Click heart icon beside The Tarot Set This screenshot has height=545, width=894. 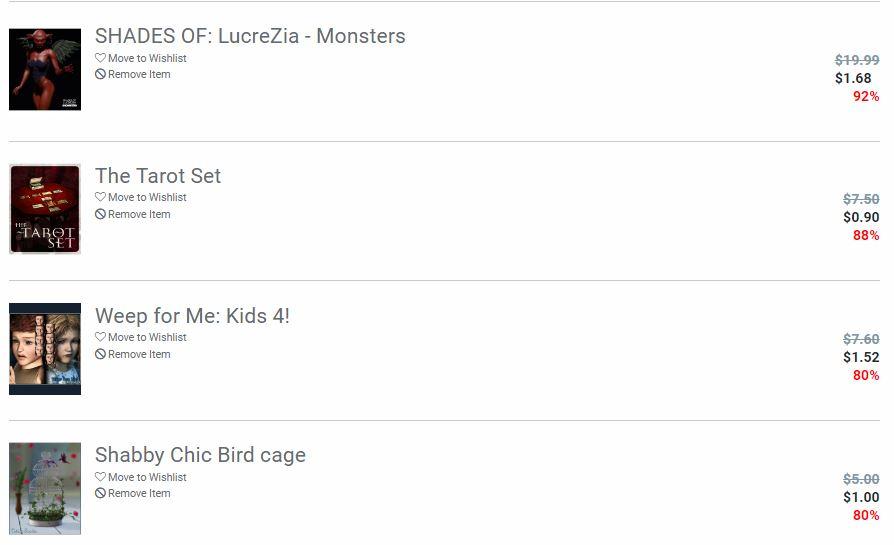[x=100, y=197]
